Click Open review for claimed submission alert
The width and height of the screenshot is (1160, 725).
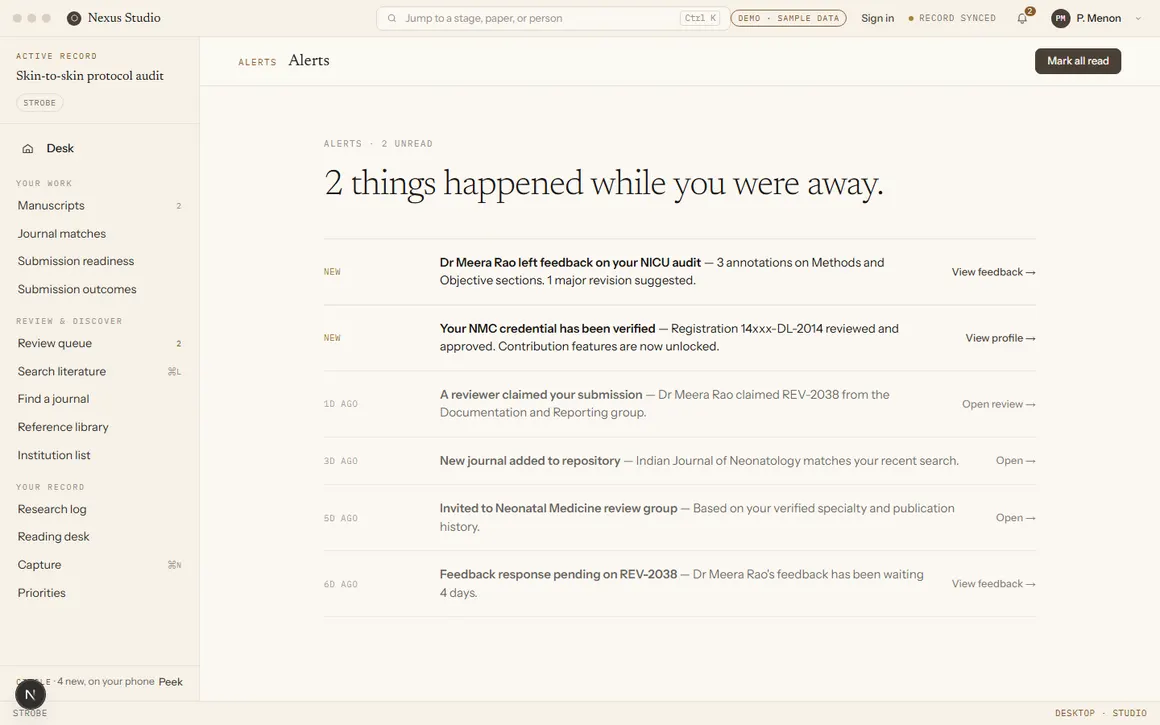(x=998, y=404)
